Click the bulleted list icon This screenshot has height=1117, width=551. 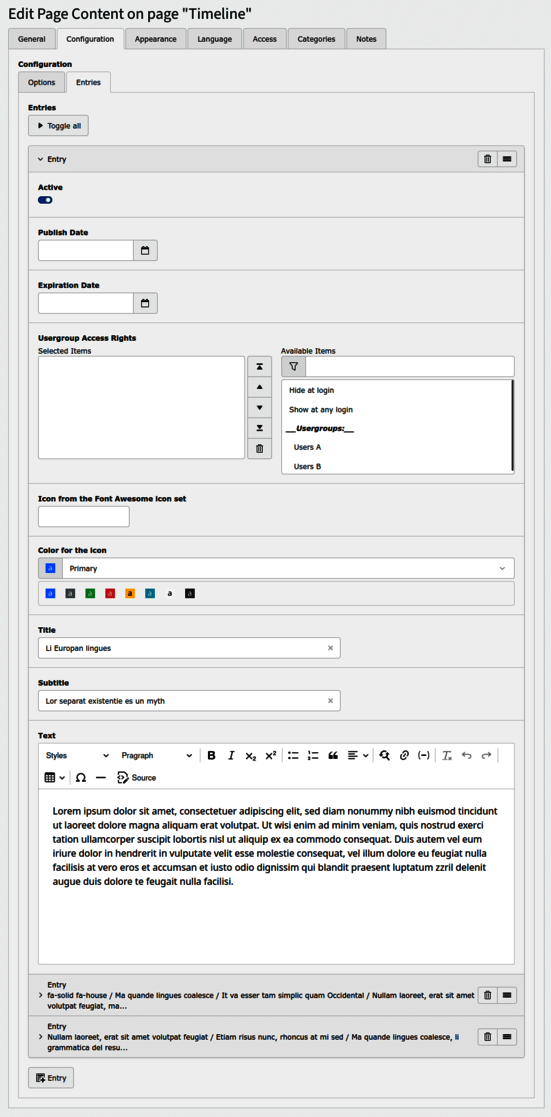click(293, 756)
